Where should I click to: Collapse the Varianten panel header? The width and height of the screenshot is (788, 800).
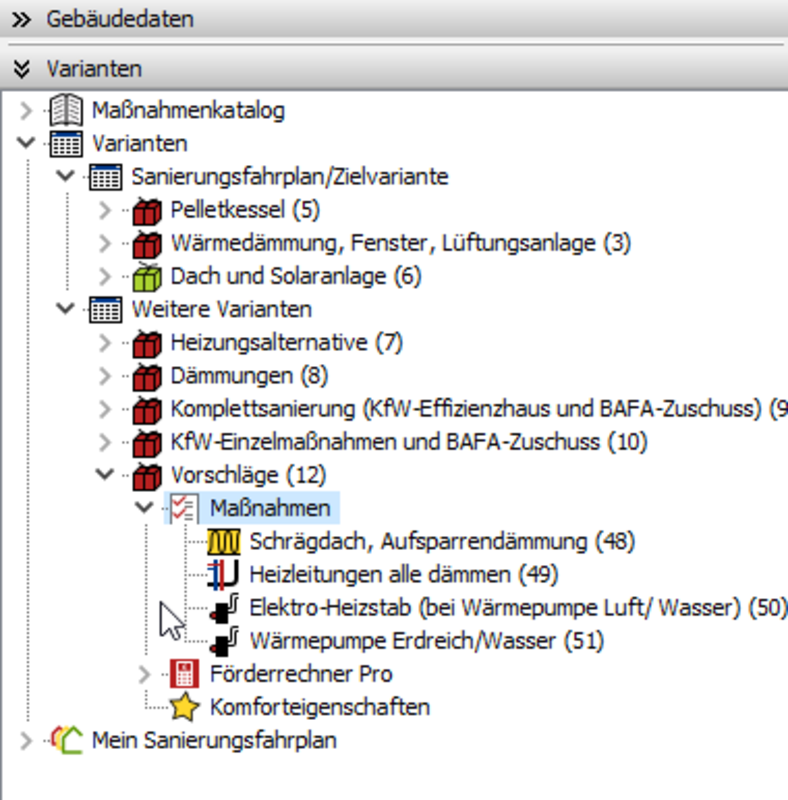click(21, 69)
